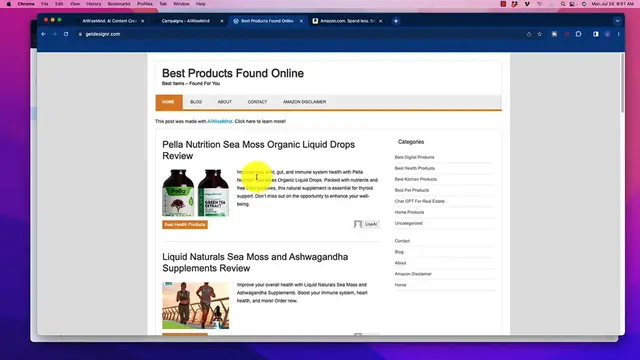Image resolution: width=640 pixels, height=360 pixels.
Task: Click the share page icon in address bar
Action: coord(529,34)
